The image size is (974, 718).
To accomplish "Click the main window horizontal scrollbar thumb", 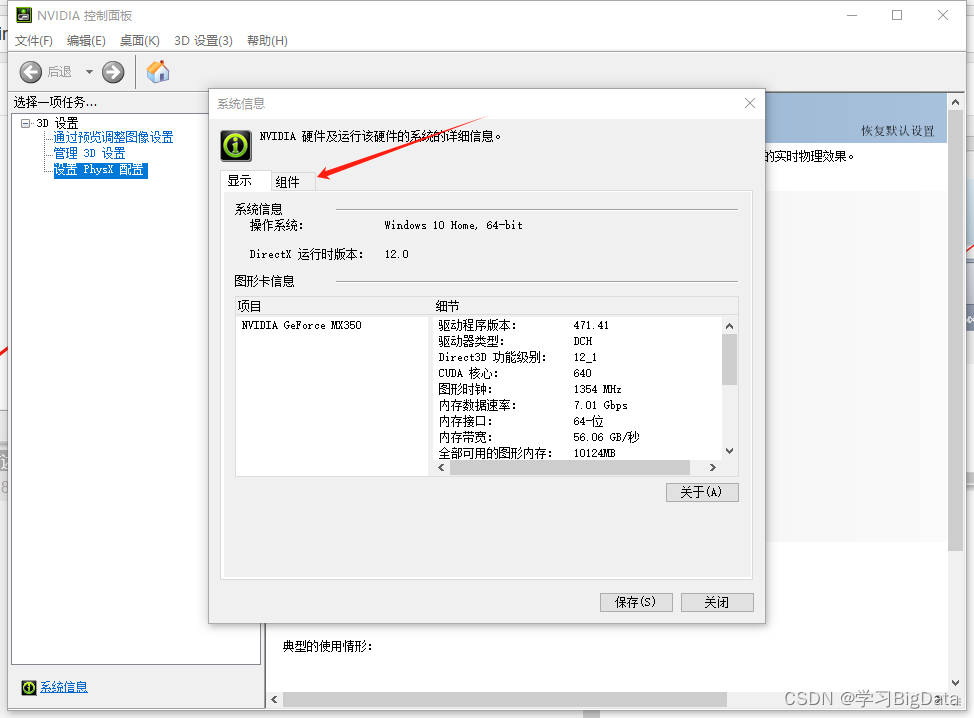I will point(505,700).
